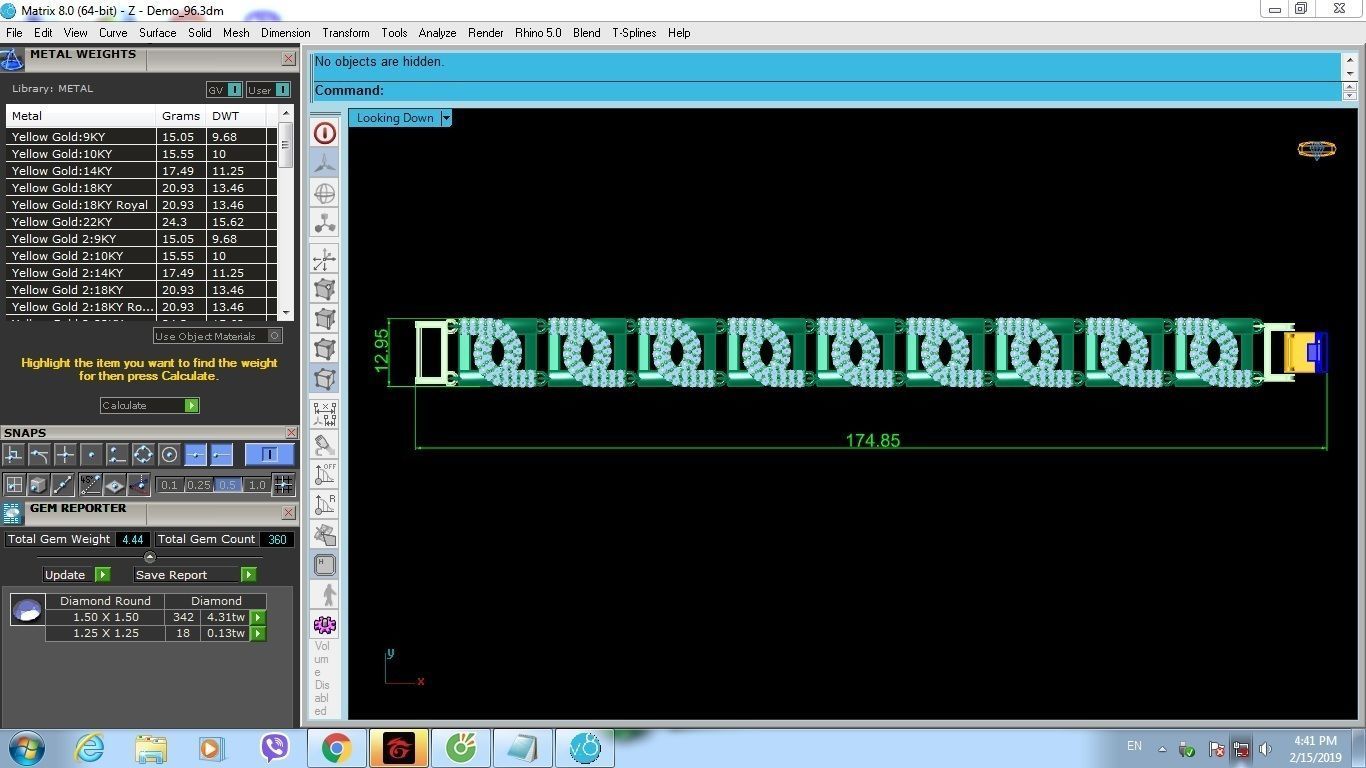Click the red power icon in viewport sidebar

[x=325, y=133]
